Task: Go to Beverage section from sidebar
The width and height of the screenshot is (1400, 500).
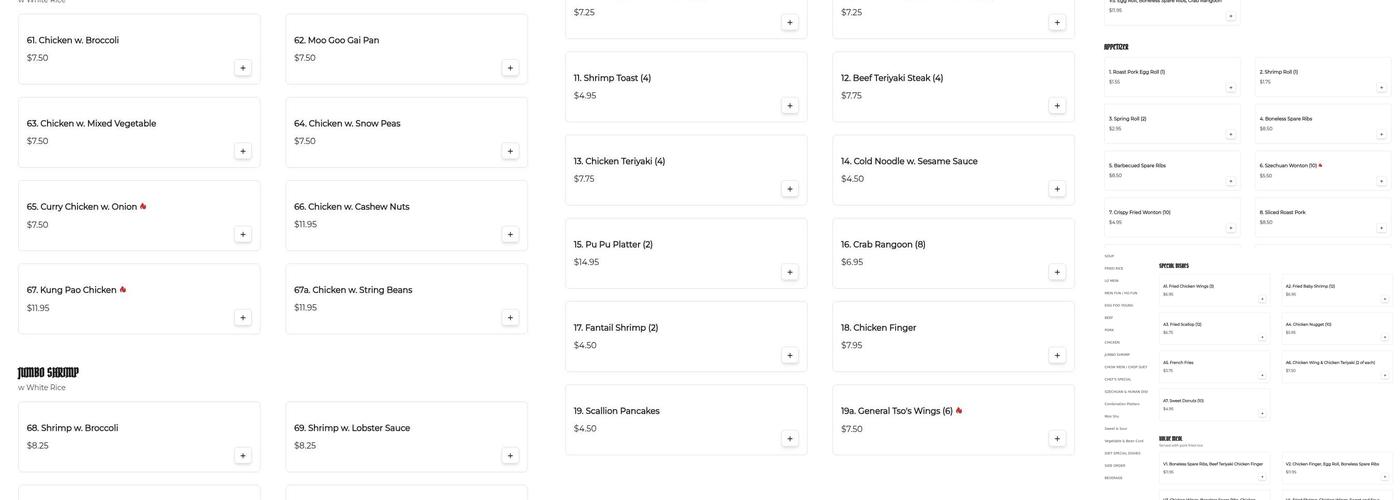Action: pos(1113,478)
